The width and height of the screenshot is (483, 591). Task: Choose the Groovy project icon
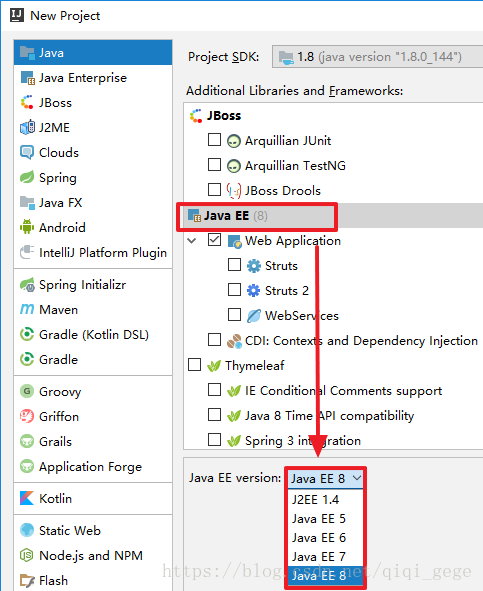27,391
